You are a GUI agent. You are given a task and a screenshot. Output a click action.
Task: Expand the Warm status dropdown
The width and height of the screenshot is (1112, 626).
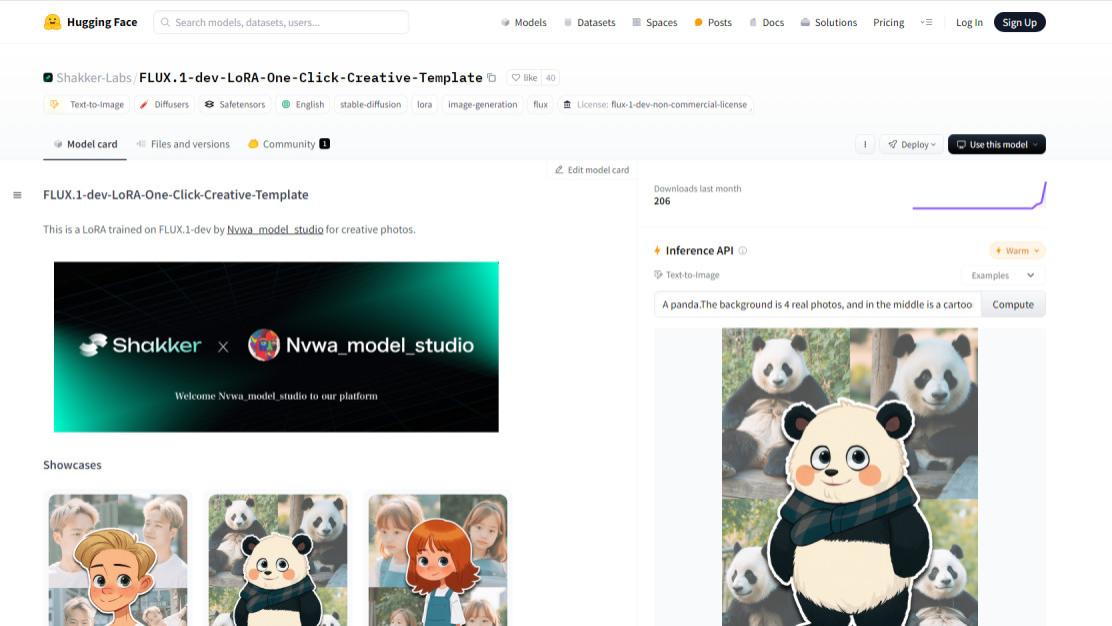(x=1017, y=250)
